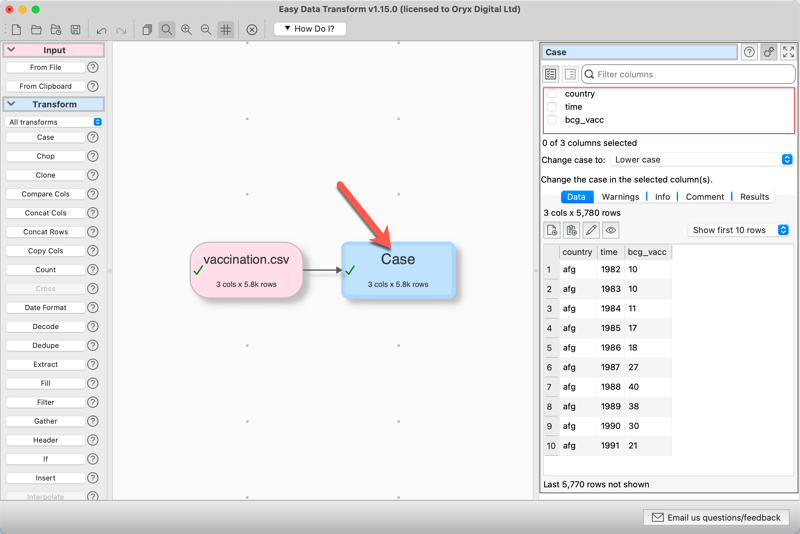Viewport: 800px width, 534px height.
Task: Click the Filter columns search field
Action: tap(688, 74)
